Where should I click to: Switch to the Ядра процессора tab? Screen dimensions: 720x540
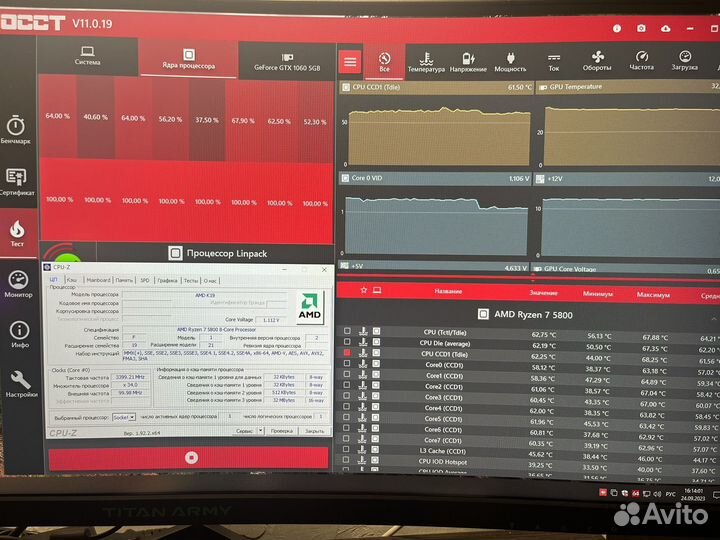pyautogui.click(x=189, y=59)
